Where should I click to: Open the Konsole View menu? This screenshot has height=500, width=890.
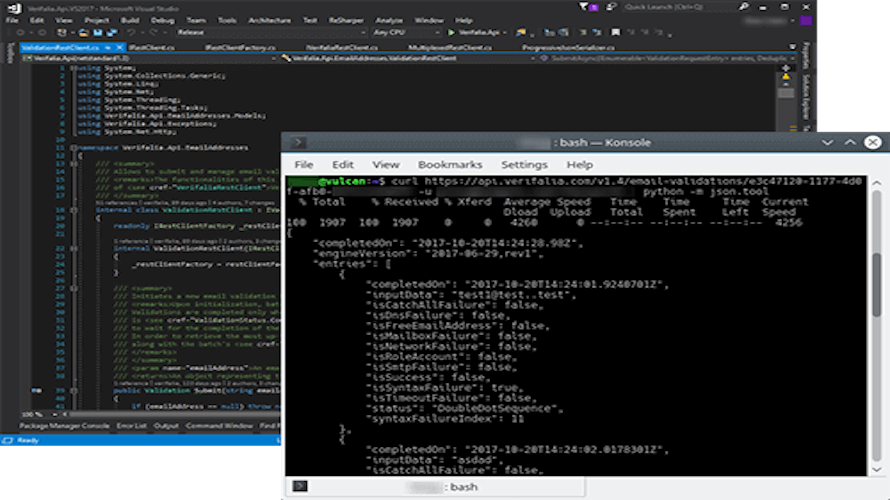click(385, 165)
